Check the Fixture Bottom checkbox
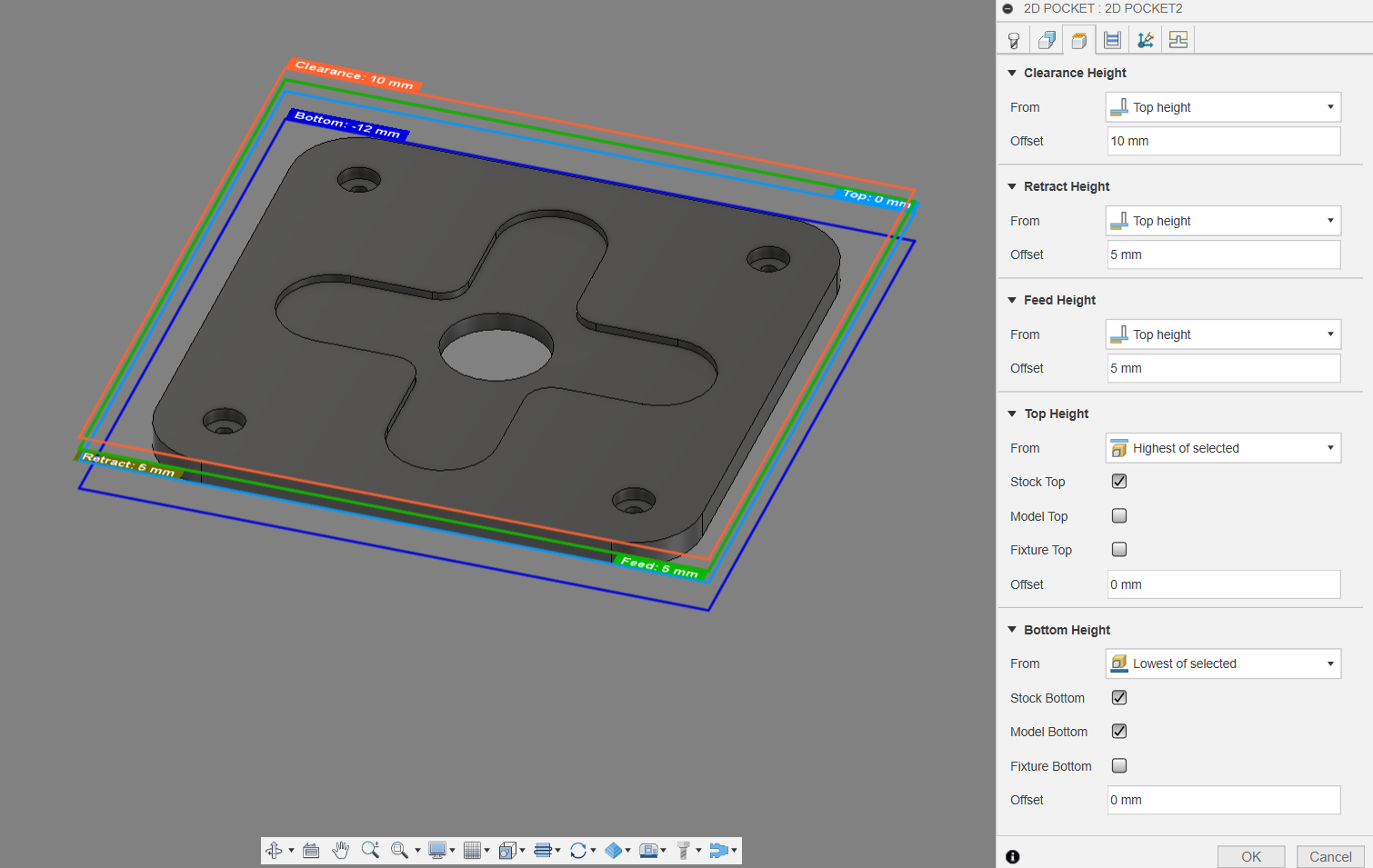This screenshot has height=868, width=1373. (1119, 766)
